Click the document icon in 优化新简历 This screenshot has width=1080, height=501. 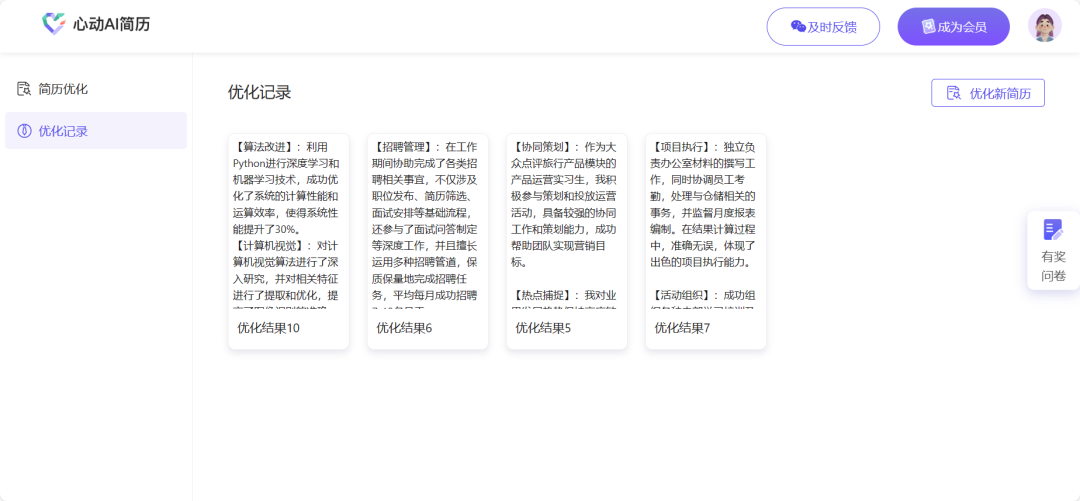(953, 94)
